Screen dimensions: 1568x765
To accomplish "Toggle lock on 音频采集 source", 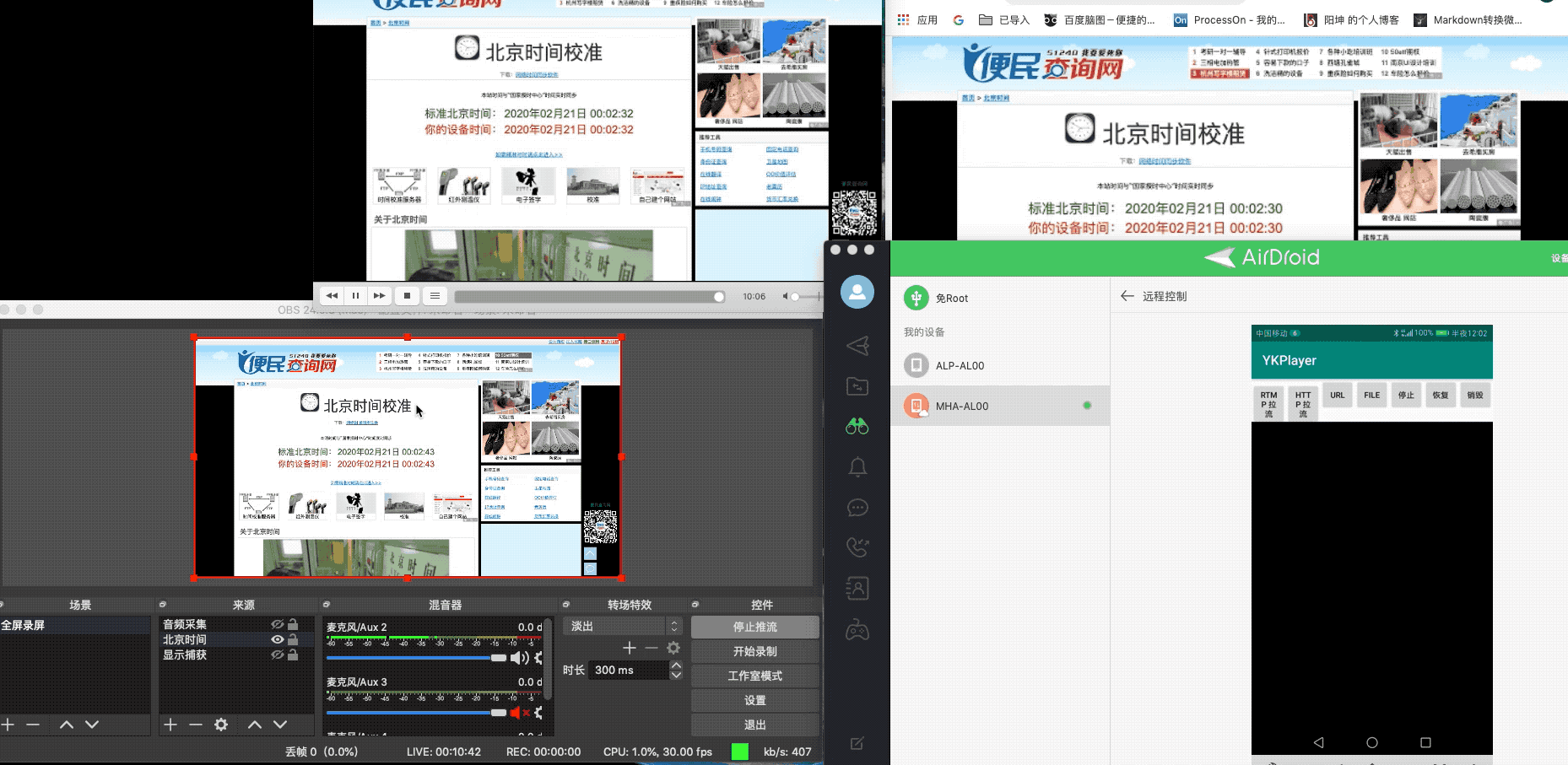I will click(x=293, y=624).
